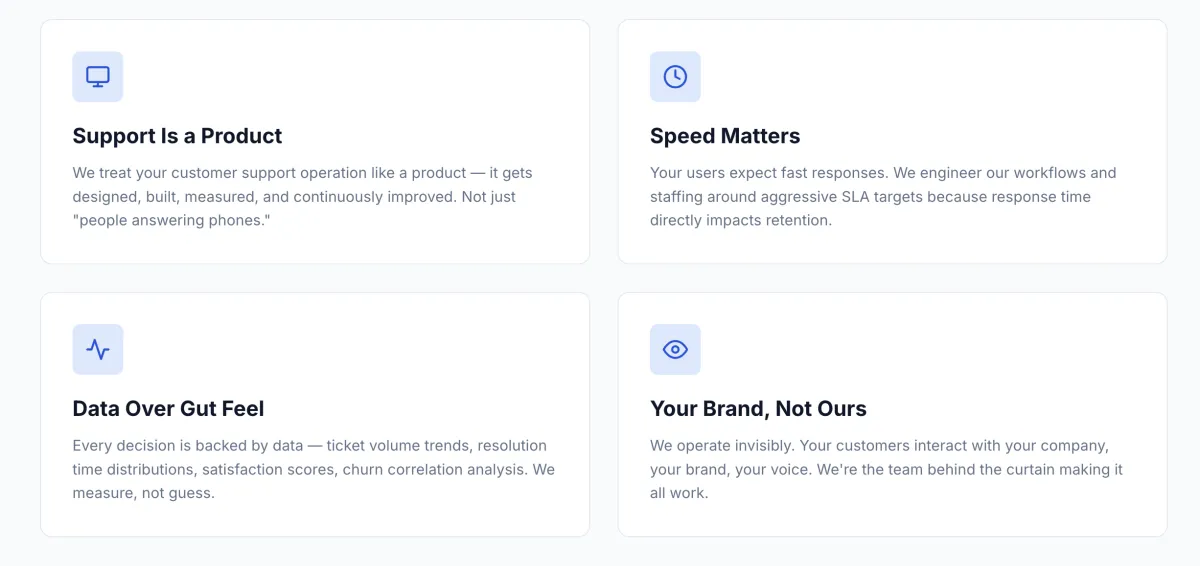Viewport: 1200px width, 566px height.
Task: Click the paragraph starting 'Every decision is backed by data'
Action: click(313, 470)
